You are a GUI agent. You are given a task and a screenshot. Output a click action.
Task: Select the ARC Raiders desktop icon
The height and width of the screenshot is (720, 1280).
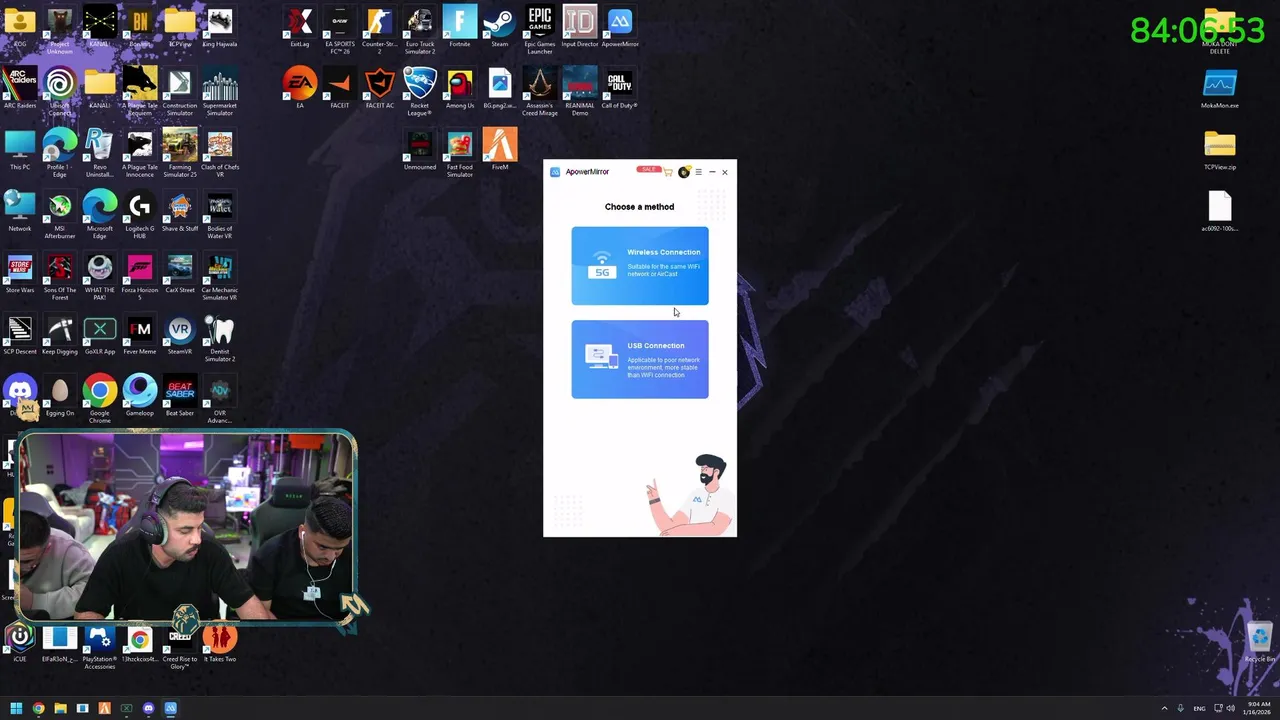point(20,88)
